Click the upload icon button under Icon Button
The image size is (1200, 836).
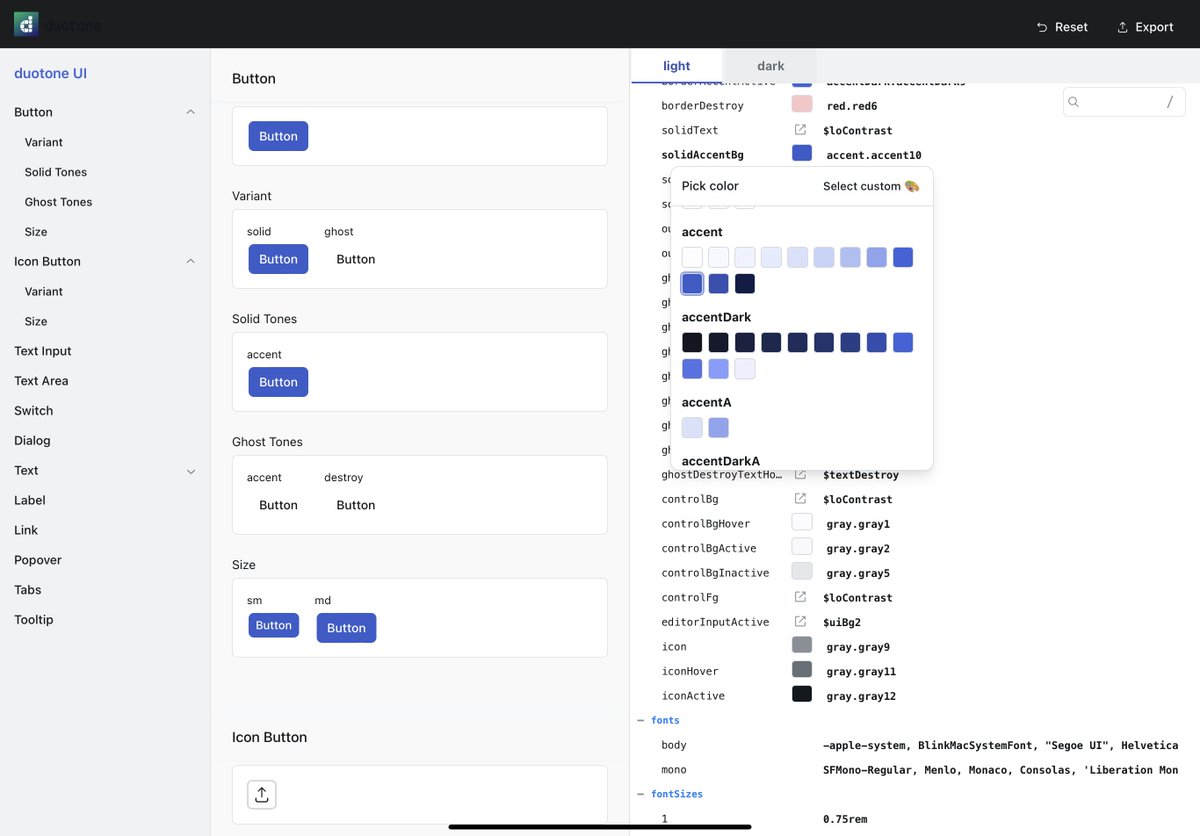[x=262, y=794]
